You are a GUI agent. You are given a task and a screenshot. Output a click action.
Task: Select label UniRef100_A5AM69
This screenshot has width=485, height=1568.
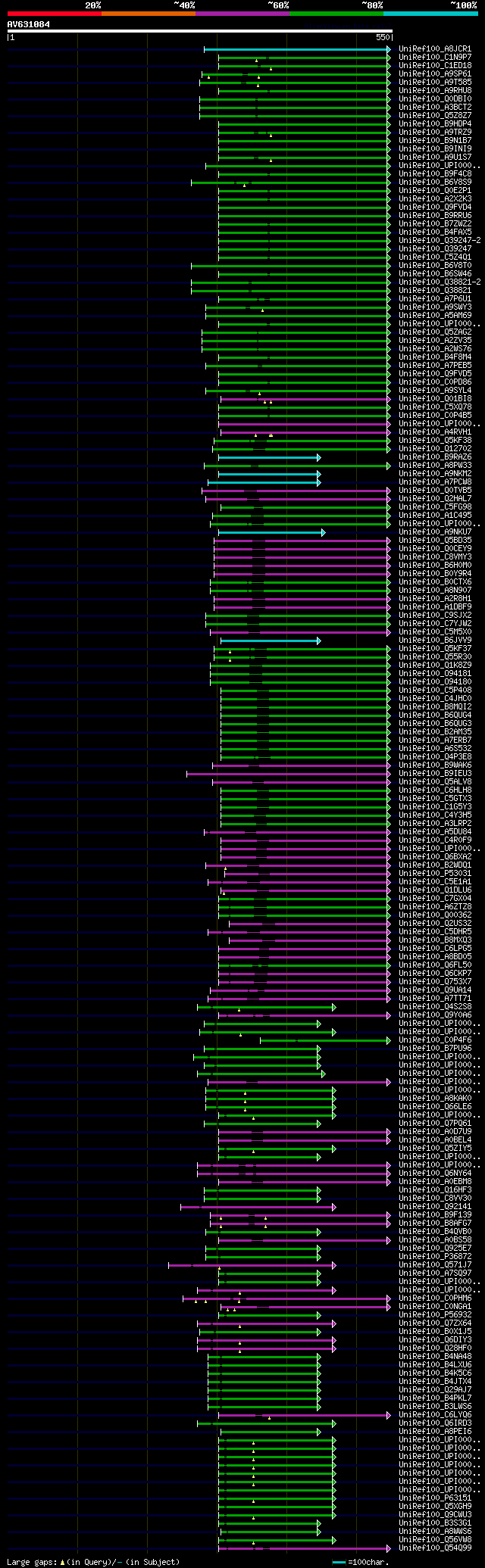click(x=435, y=316)
